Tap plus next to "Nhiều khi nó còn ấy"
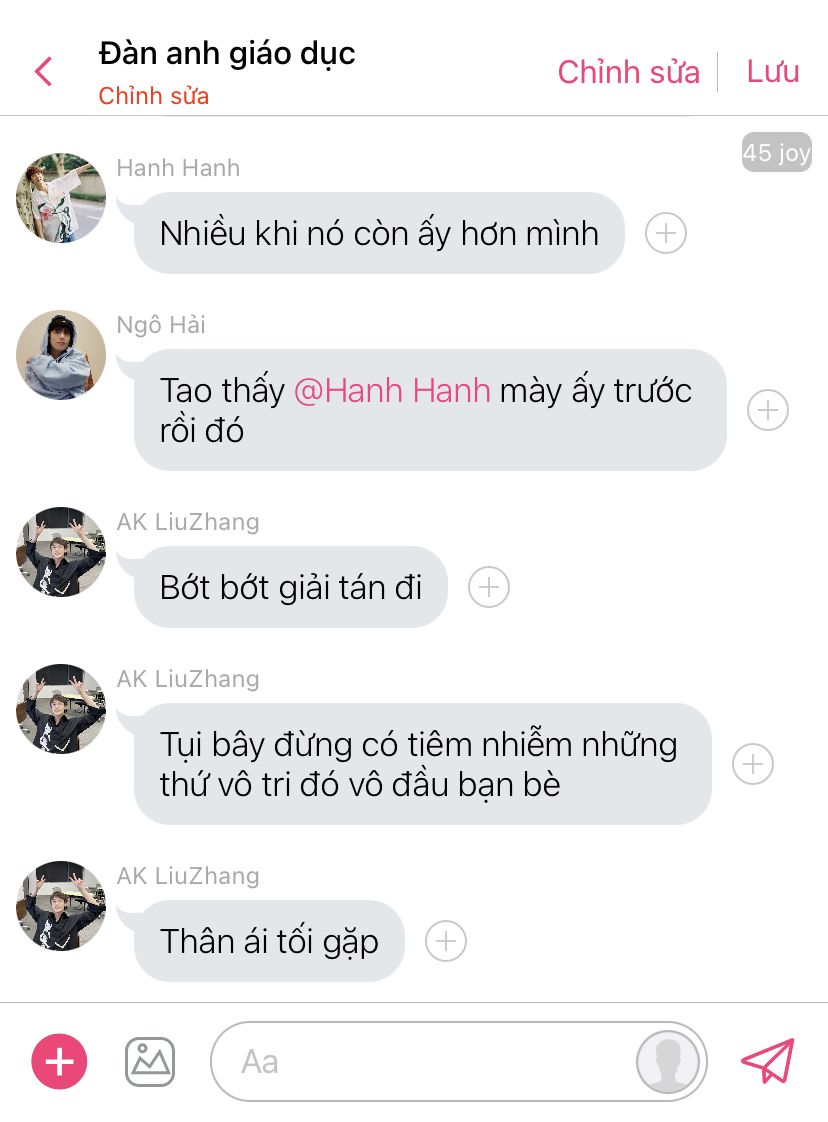Viewport: 828px width, 1122px height. click(666, 233)
